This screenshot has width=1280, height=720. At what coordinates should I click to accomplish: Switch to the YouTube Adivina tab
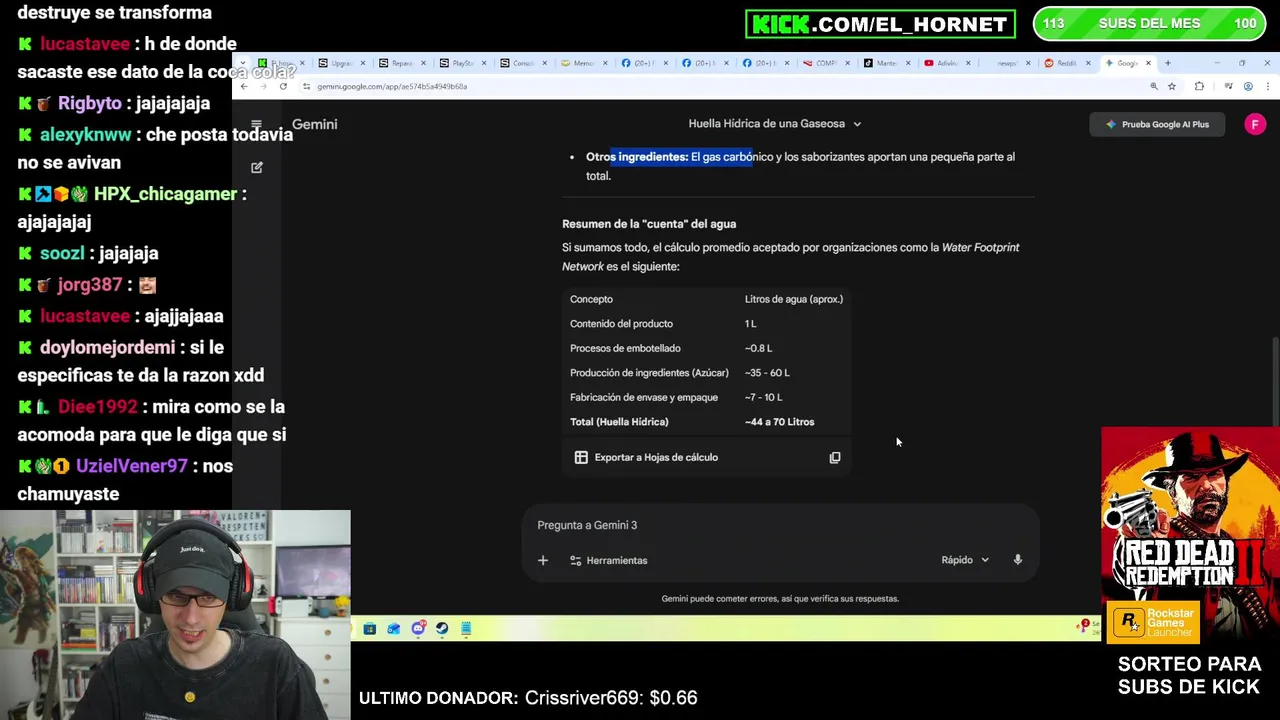(947, 63)
